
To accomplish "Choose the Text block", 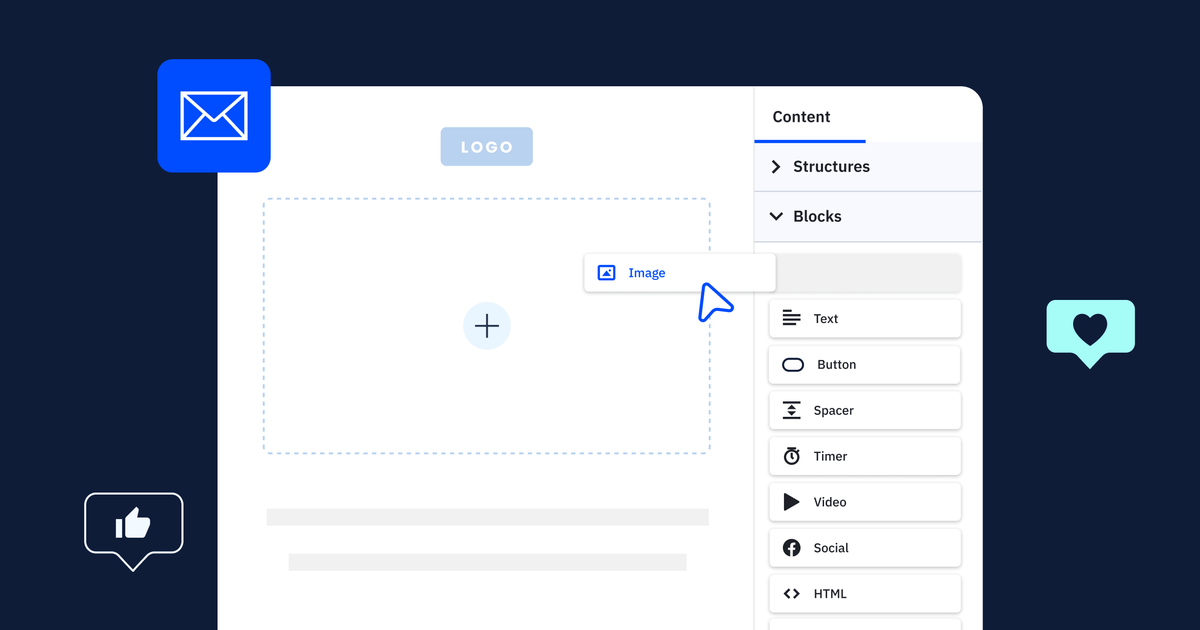I will (x=865, y=319).
